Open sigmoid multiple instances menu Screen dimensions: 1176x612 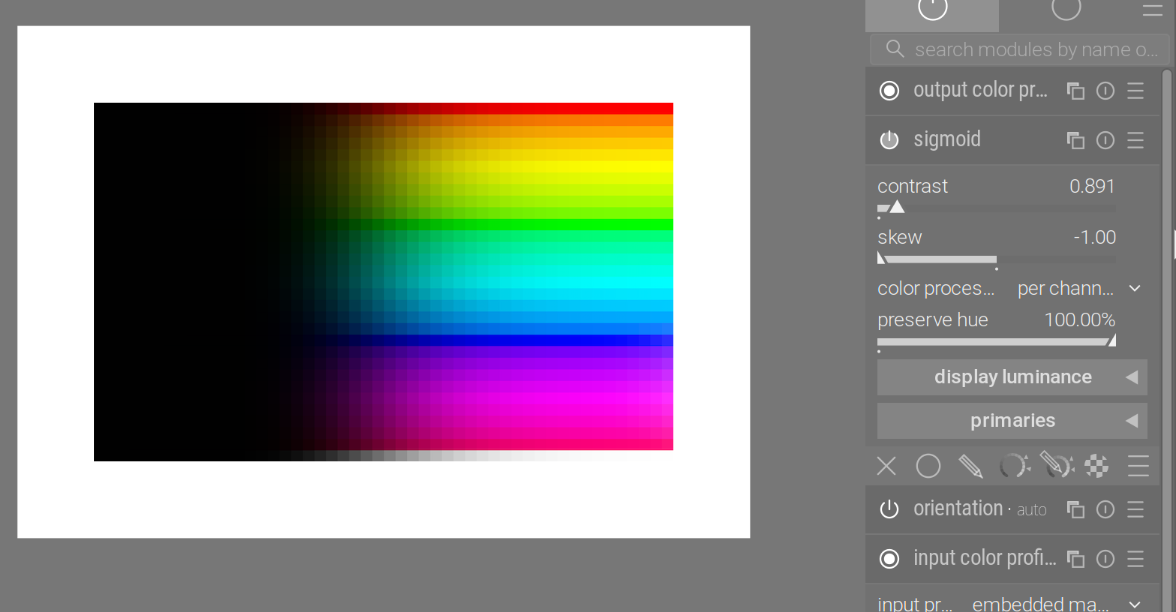click(x=1076, y=140)
